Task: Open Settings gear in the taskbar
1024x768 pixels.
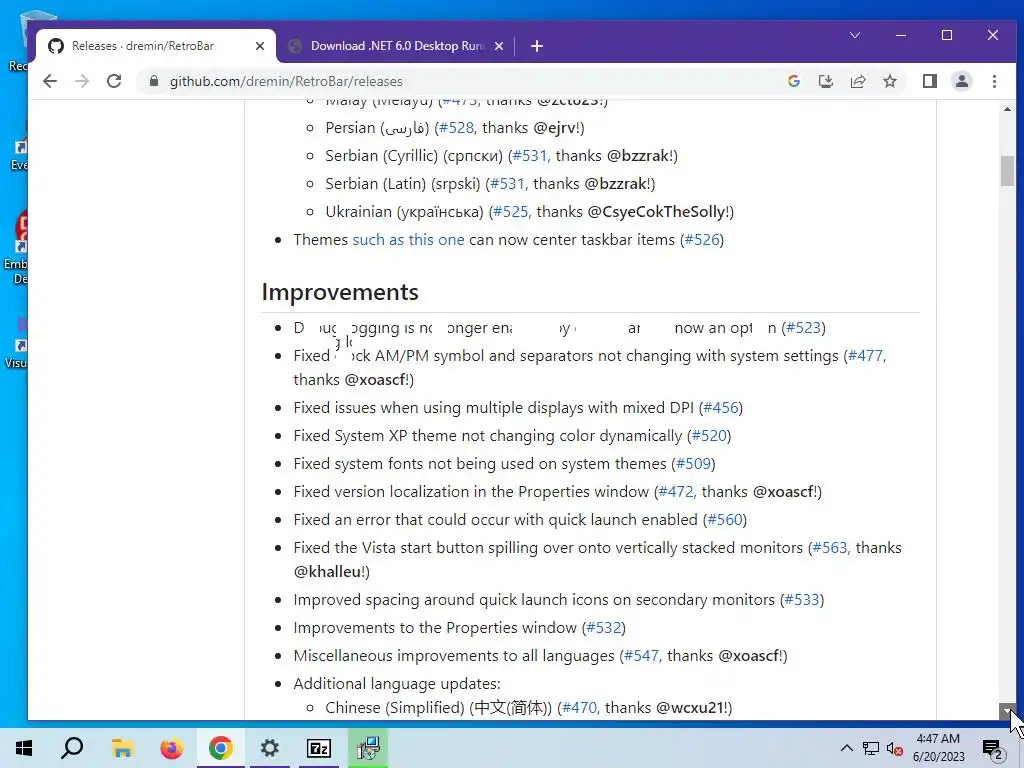Action: pyautogui.click(x=269, y=748)
